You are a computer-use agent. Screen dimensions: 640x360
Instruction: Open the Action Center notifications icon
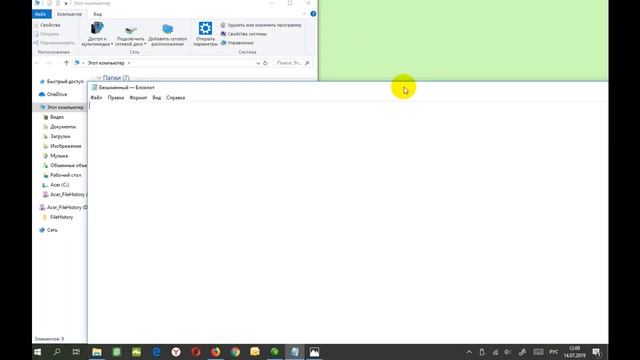point(597,352)
